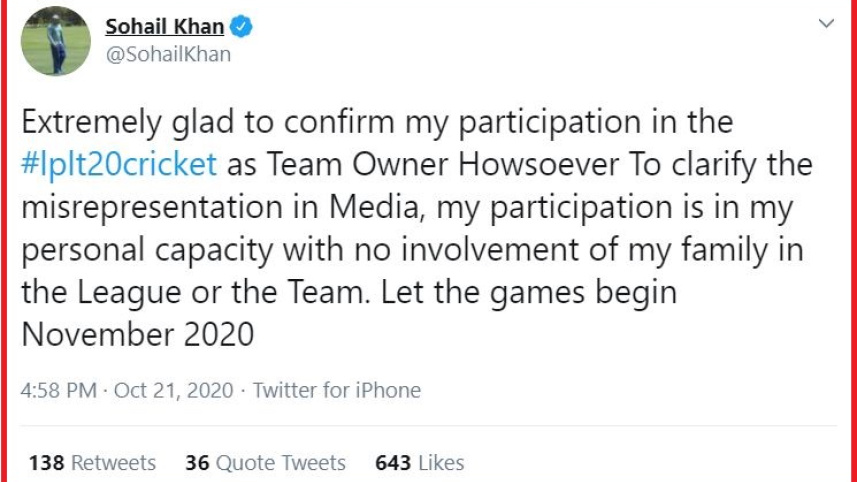Open Sohail Khan's profile picture
The width and height of the screenshot is (857, 482).
coord(56,43)
